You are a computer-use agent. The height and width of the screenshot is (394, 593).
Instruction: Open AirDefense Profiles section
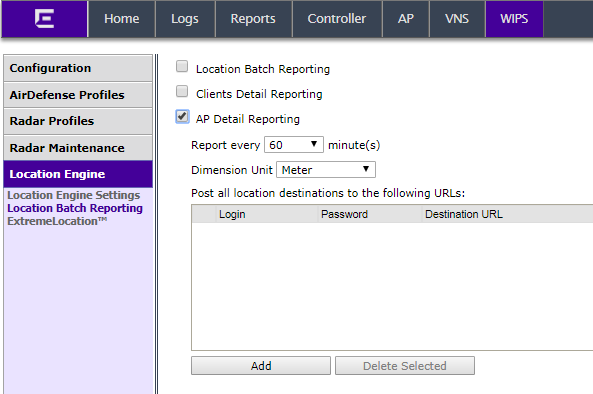click(x=78, y=95)
